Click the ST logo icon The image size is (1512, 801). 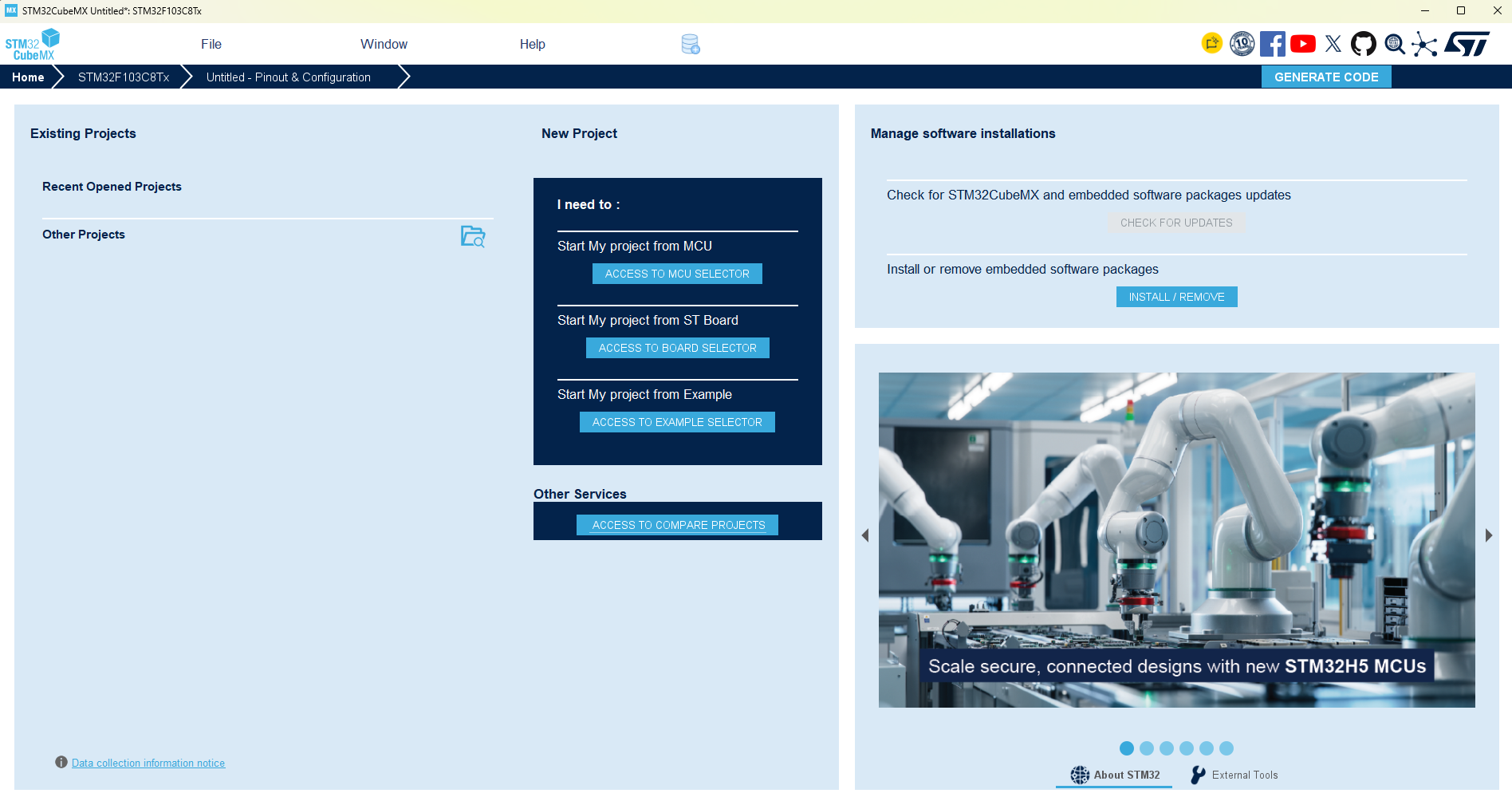[1467, 44]
